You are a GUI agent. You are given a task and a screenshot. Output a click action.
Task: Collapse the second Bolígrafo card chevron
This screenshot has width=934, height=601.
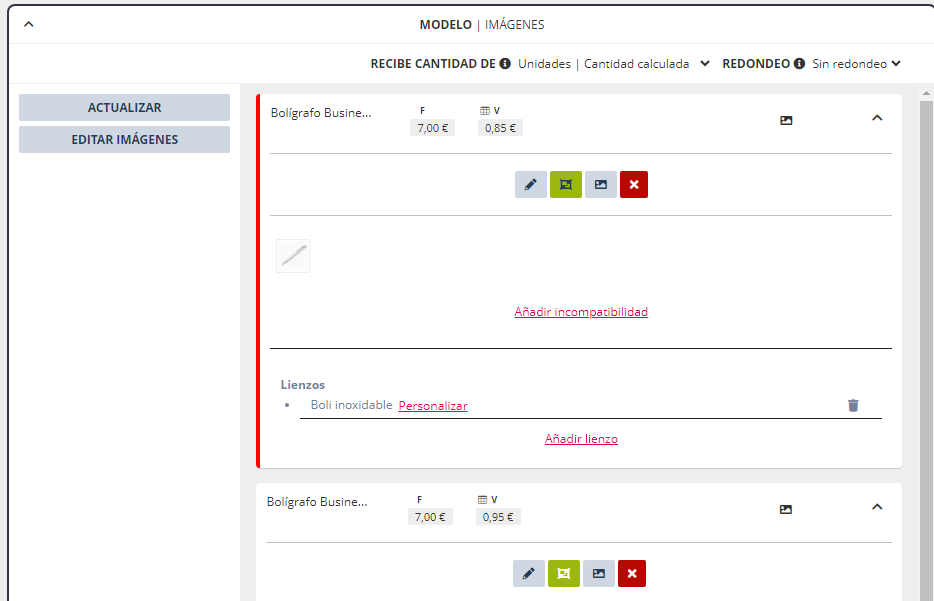coord(877,507)
